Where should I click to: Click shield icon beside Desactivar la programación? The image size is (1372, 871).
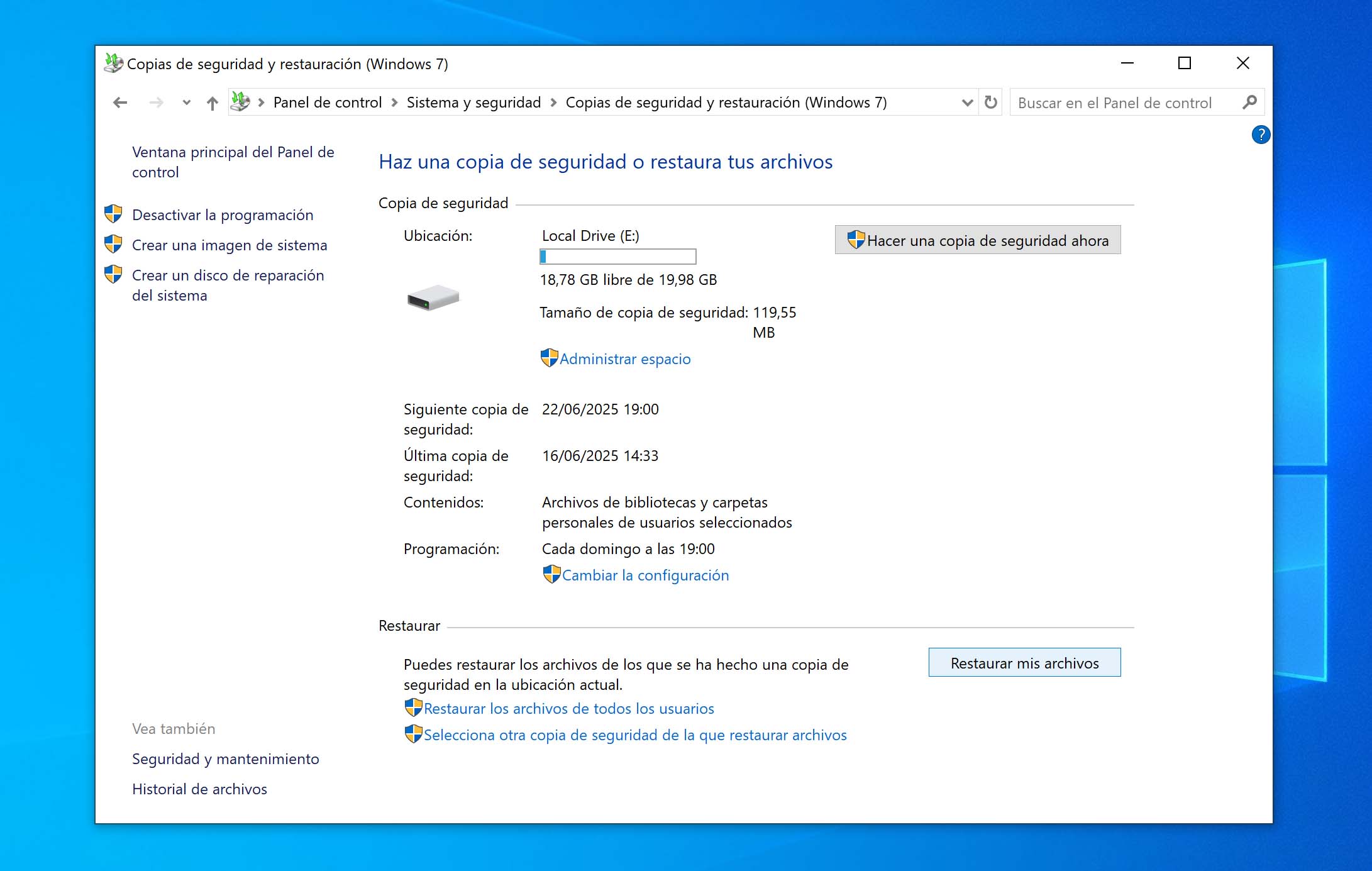pyautogui.click(x=113, y=214)
